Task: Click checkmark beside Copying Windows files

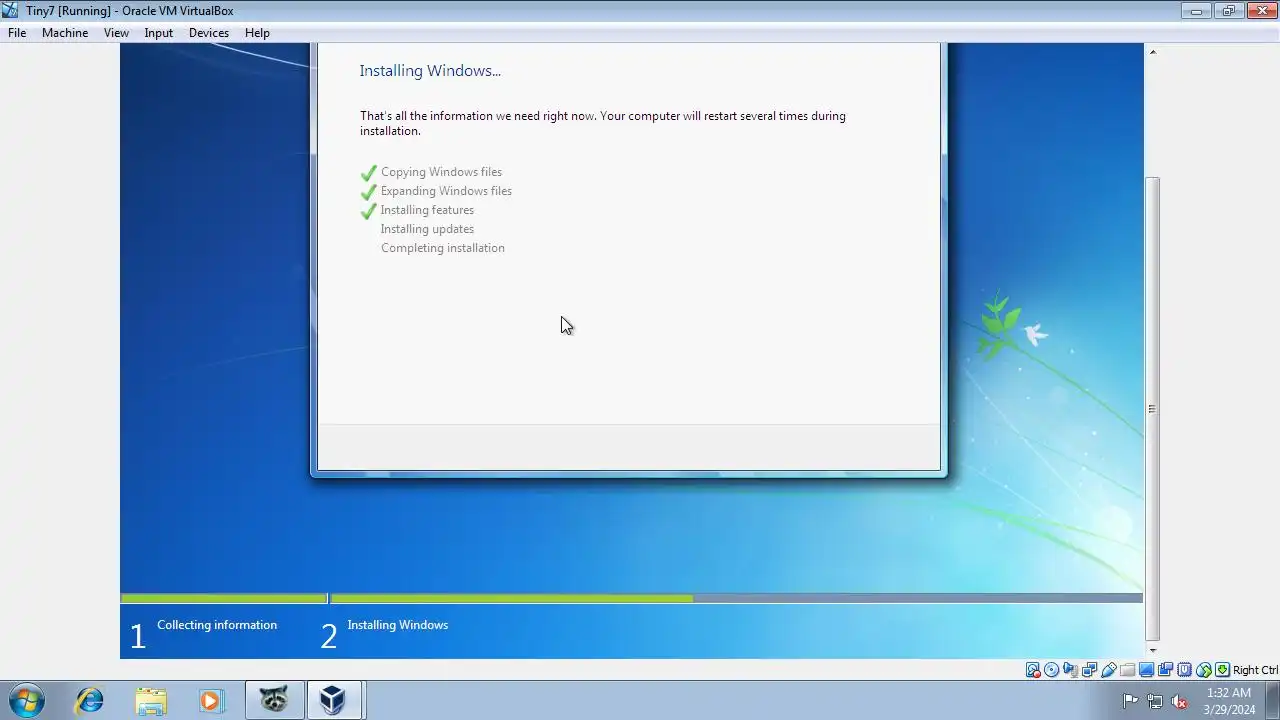Action: point(368,173)
